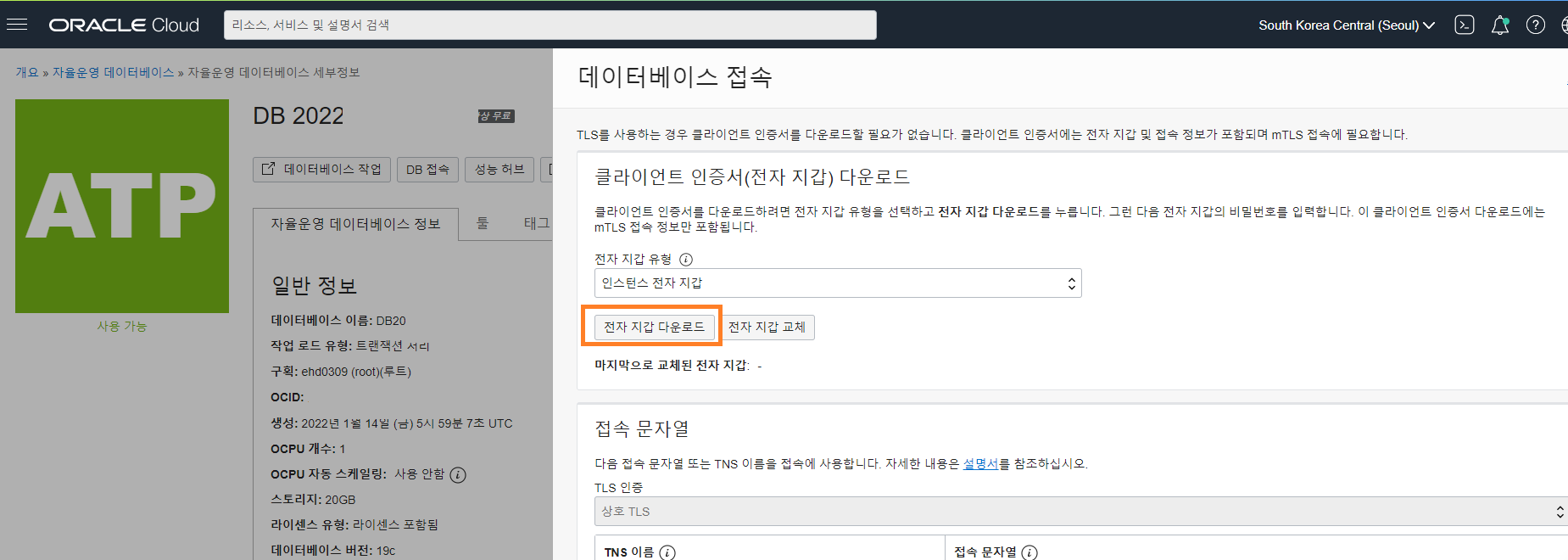Click the OCPU 개수: 1 row
This screenshot has height=560, width=1568.
(308, 449)
